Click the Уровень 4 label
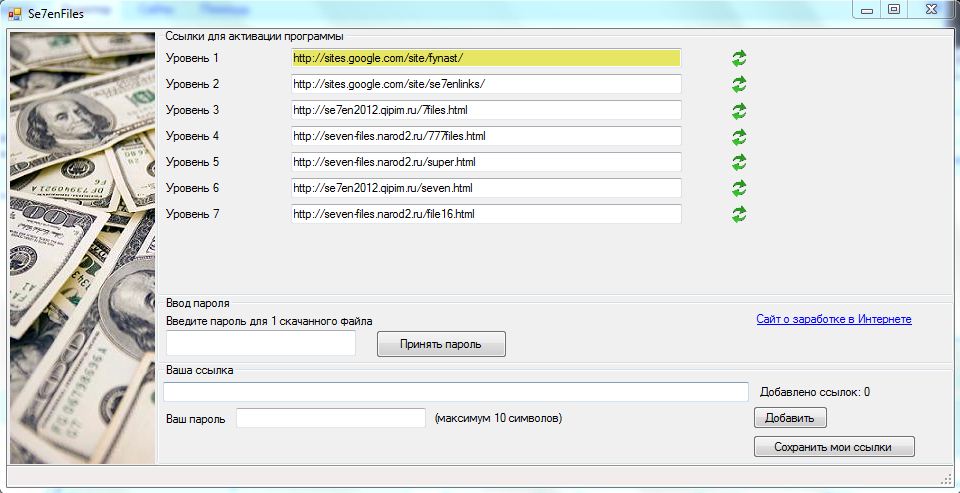This screenshot has width=960, height=493. [192, 136]
